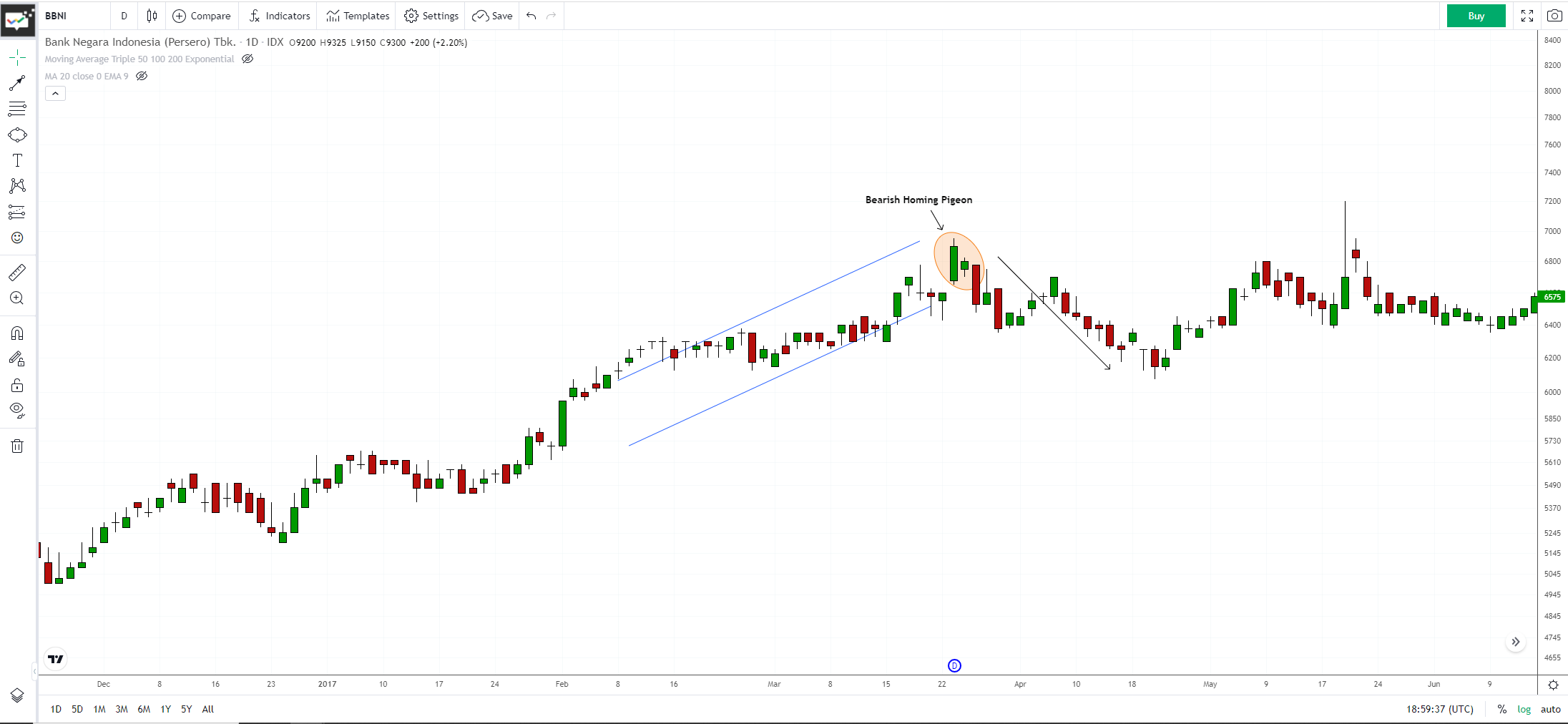Open the Indicators menu
The image size is (1568, 724).
280,16
